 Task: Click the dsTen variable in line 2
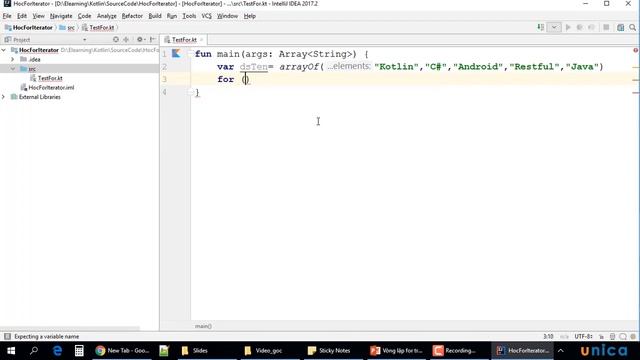point(253,67)
